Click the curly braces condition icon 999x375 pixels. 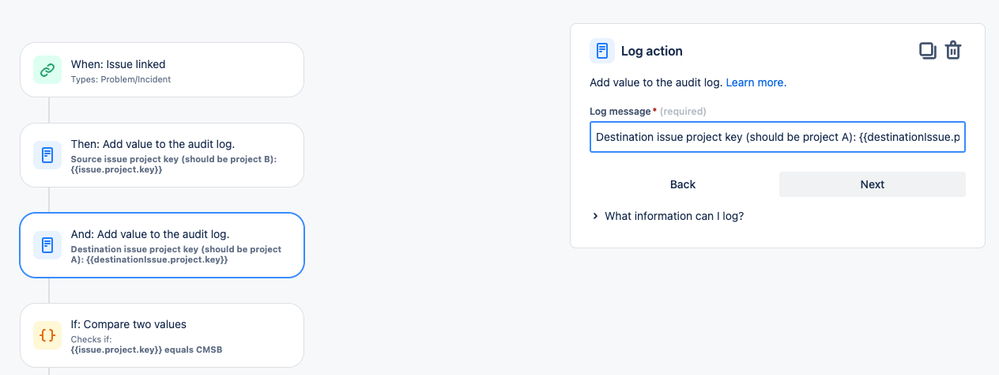pyautogui.click(x=47, y=335)
